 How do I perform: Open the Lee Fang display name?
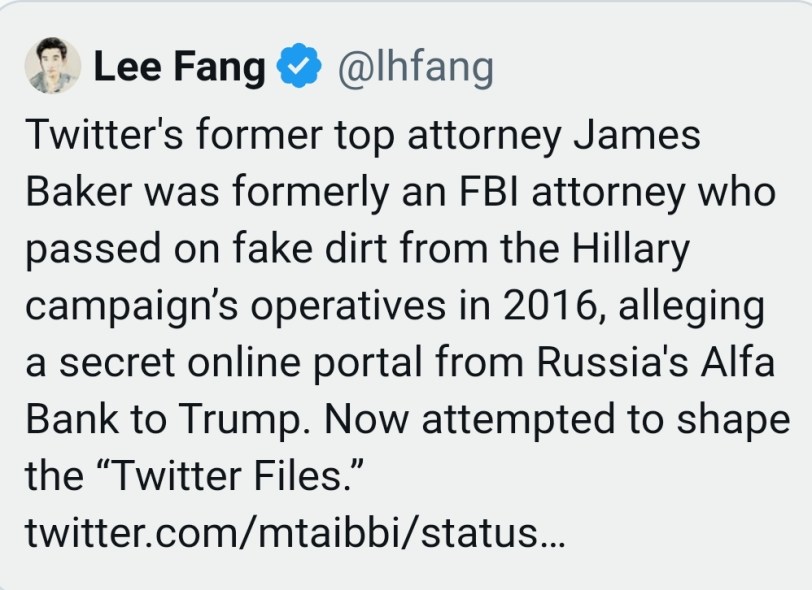click(x=179, y=68)
